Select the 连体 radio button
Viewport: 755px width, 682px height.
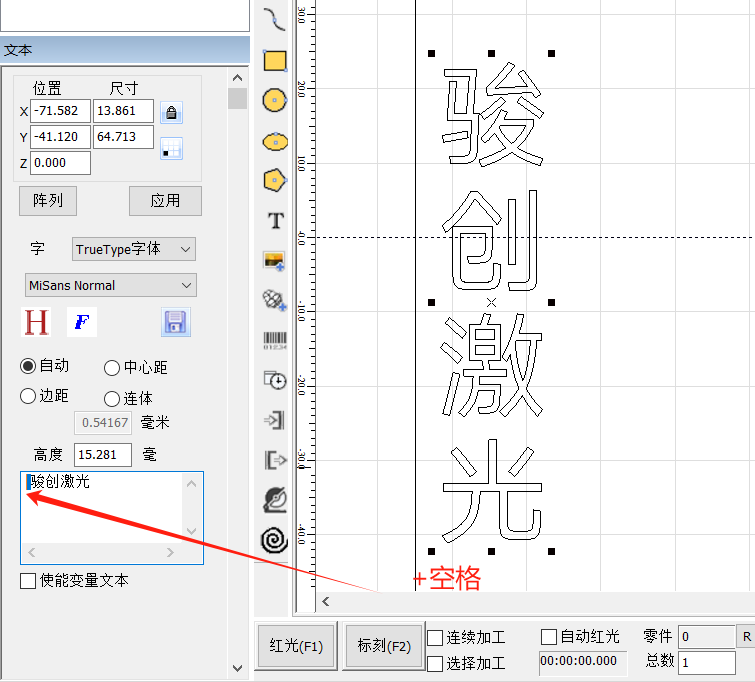112,399
